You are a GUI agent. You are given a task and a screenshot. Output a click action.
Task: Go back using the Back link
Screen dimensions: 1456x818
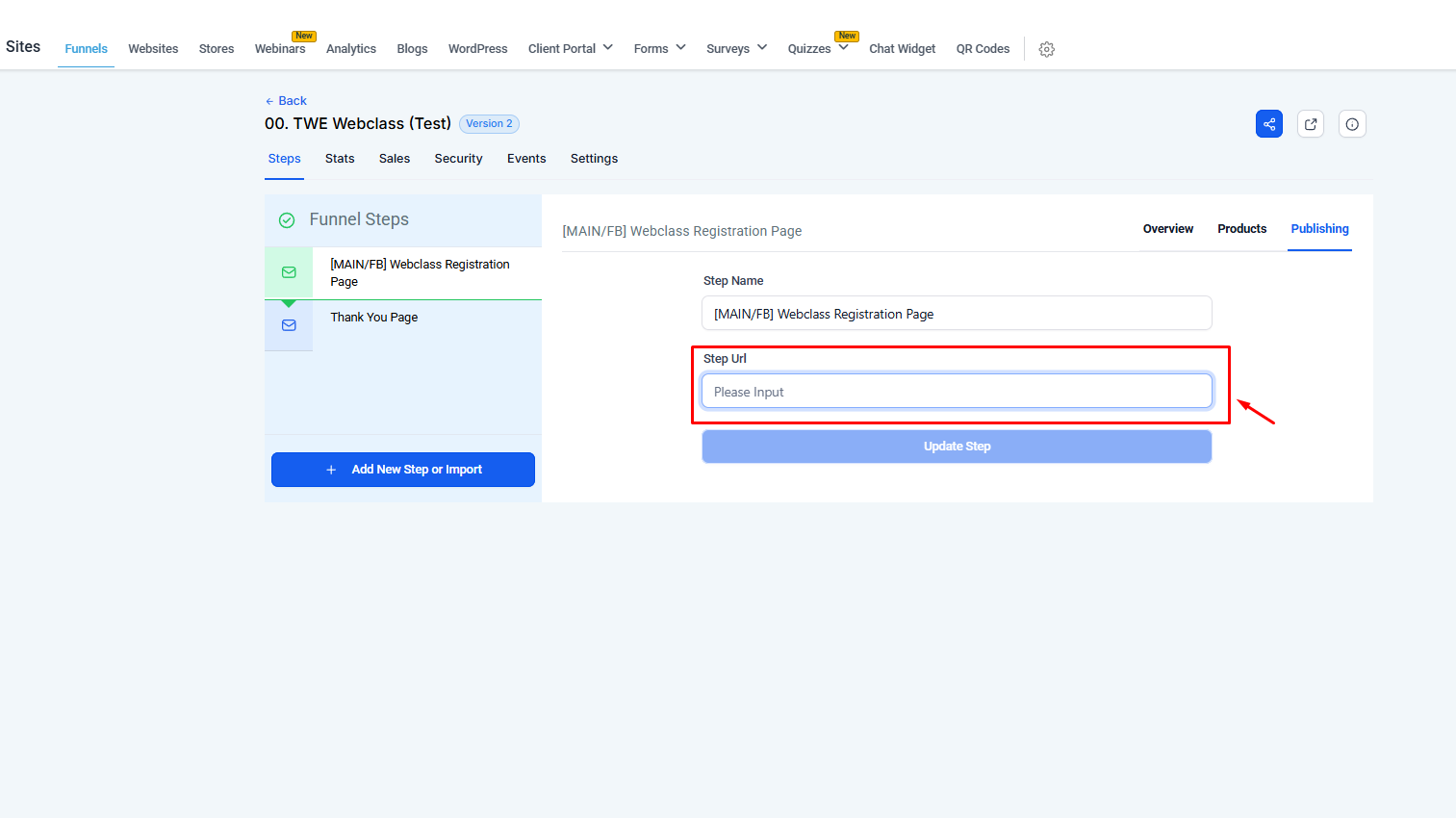[286, 101]
